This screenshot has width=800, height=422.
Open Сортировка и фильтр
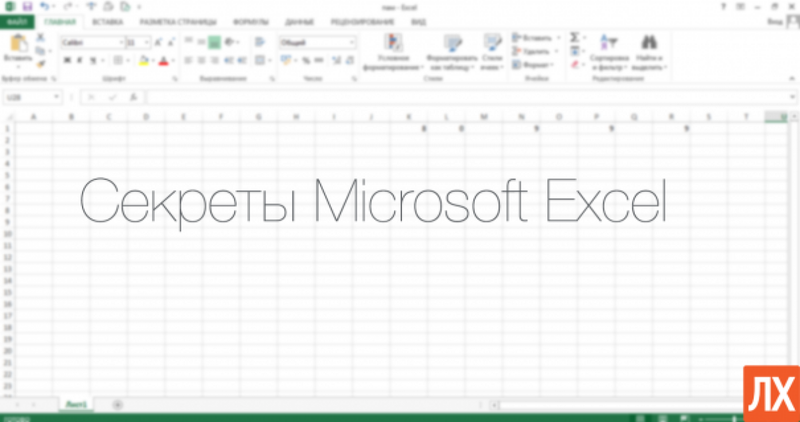610,53
